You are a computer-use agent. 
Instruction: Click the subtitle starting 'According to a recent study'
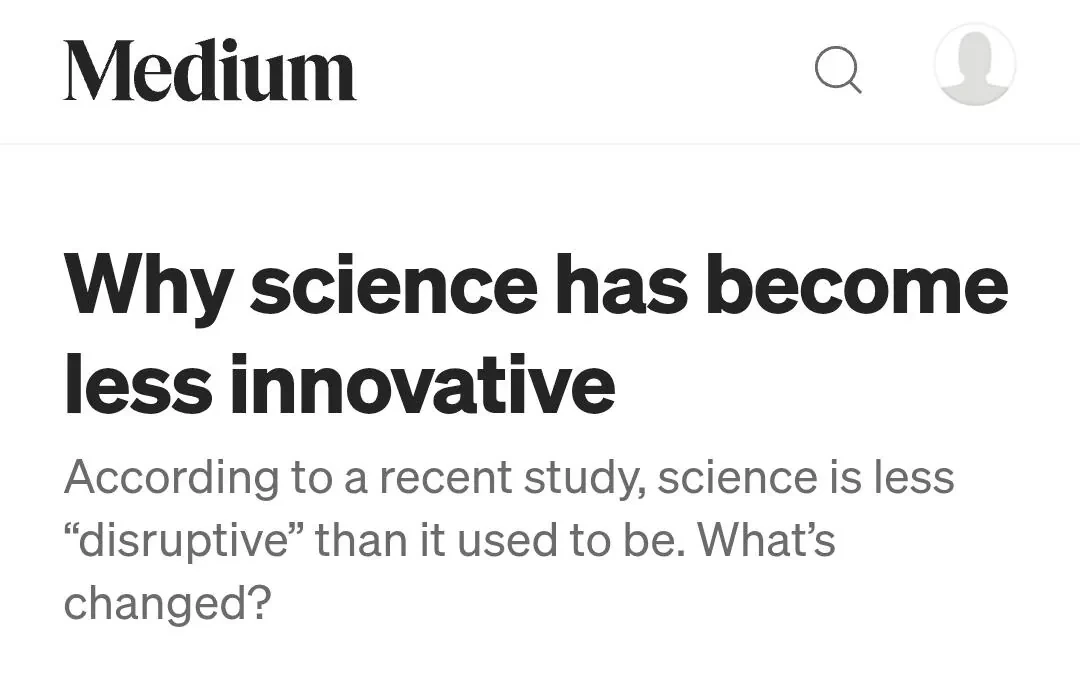click(x=509, y=540)
